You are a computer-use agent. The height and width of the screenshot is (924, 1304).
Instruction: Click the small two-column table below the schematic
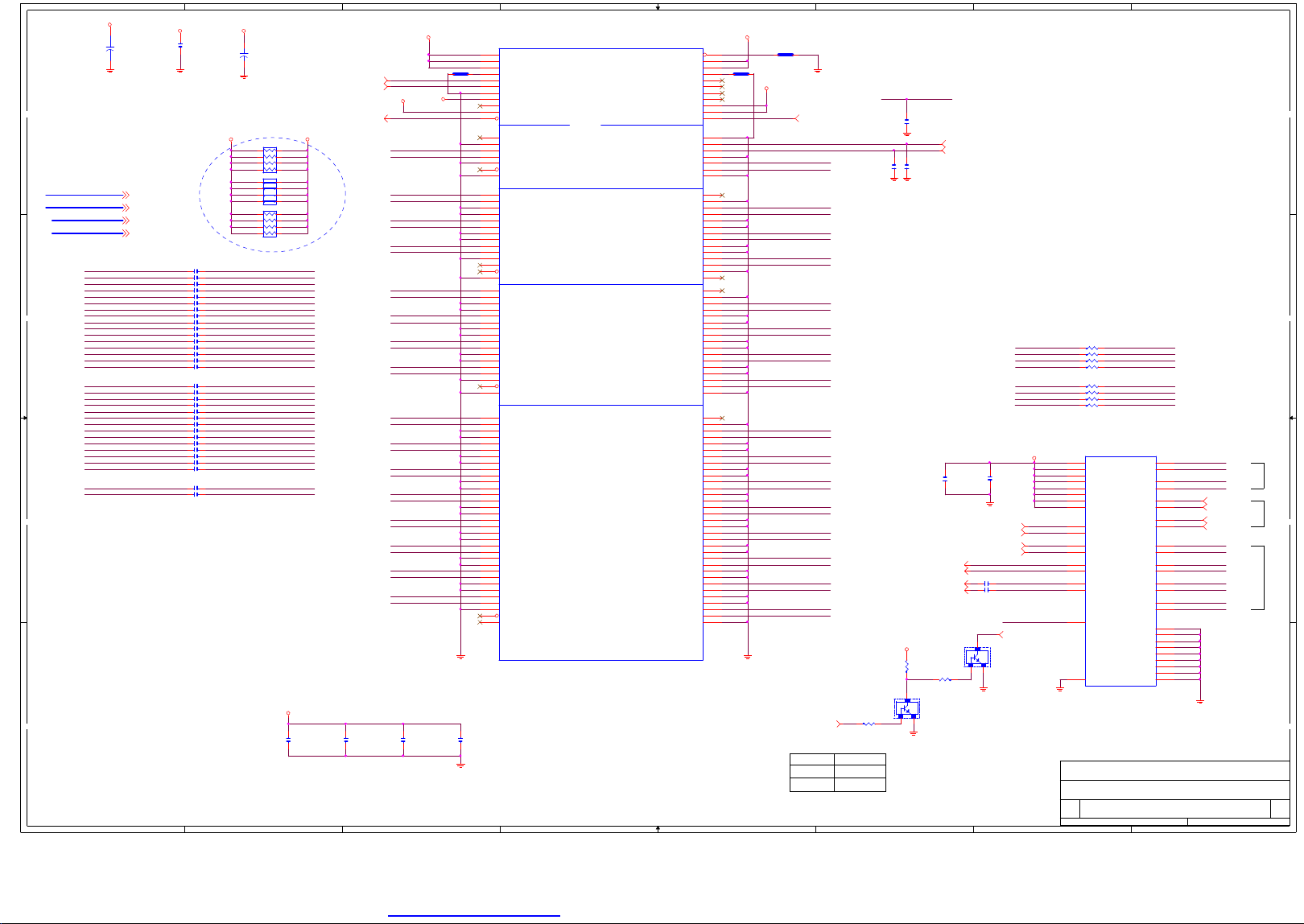click(x=838, y=773)
